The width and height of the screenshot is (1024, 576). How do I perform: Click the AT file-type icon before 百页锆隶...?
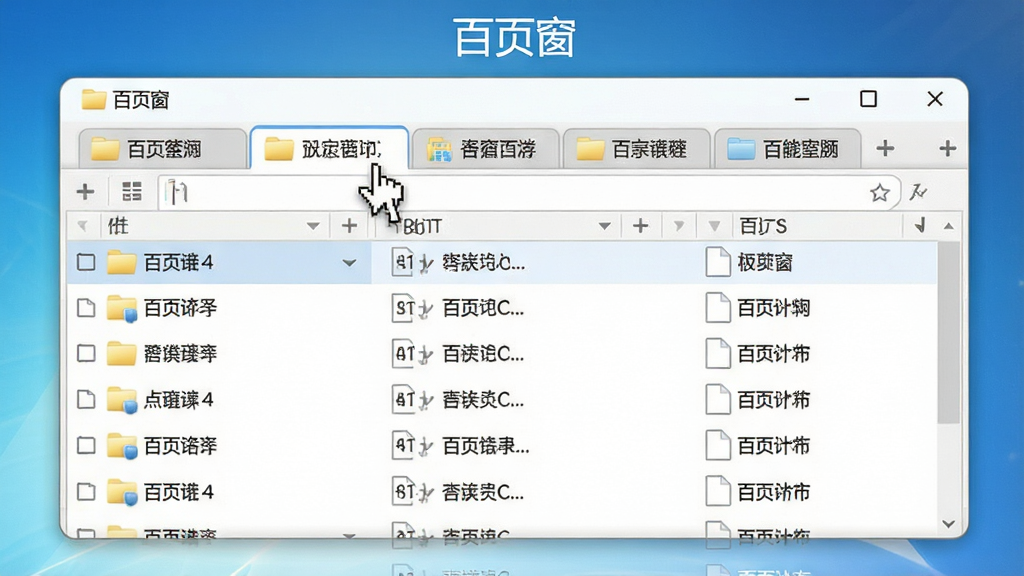point(402,446)
